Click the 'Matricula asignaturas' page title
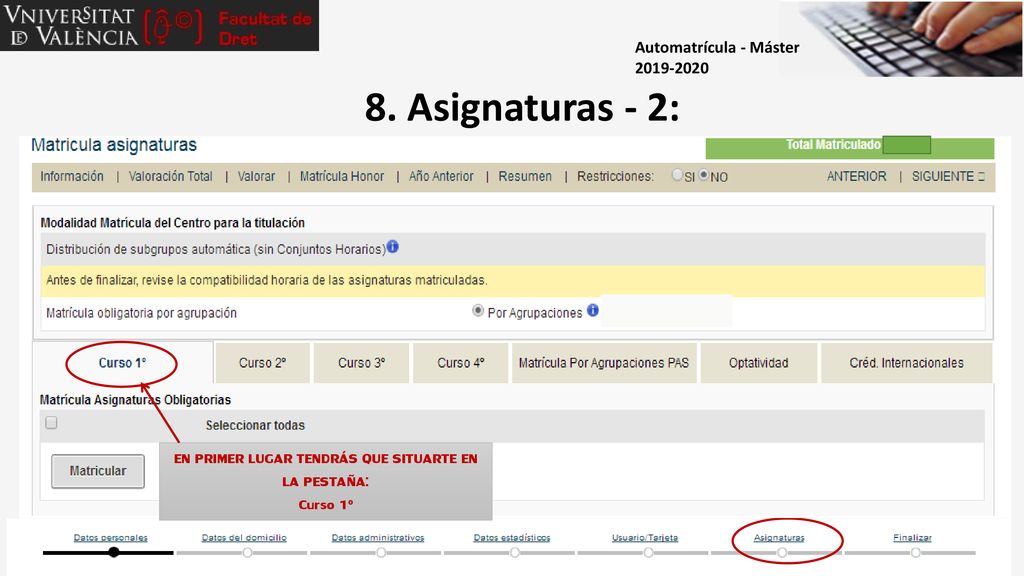Viewport: 1024px width, 576px height. click(x=114, y=145)
